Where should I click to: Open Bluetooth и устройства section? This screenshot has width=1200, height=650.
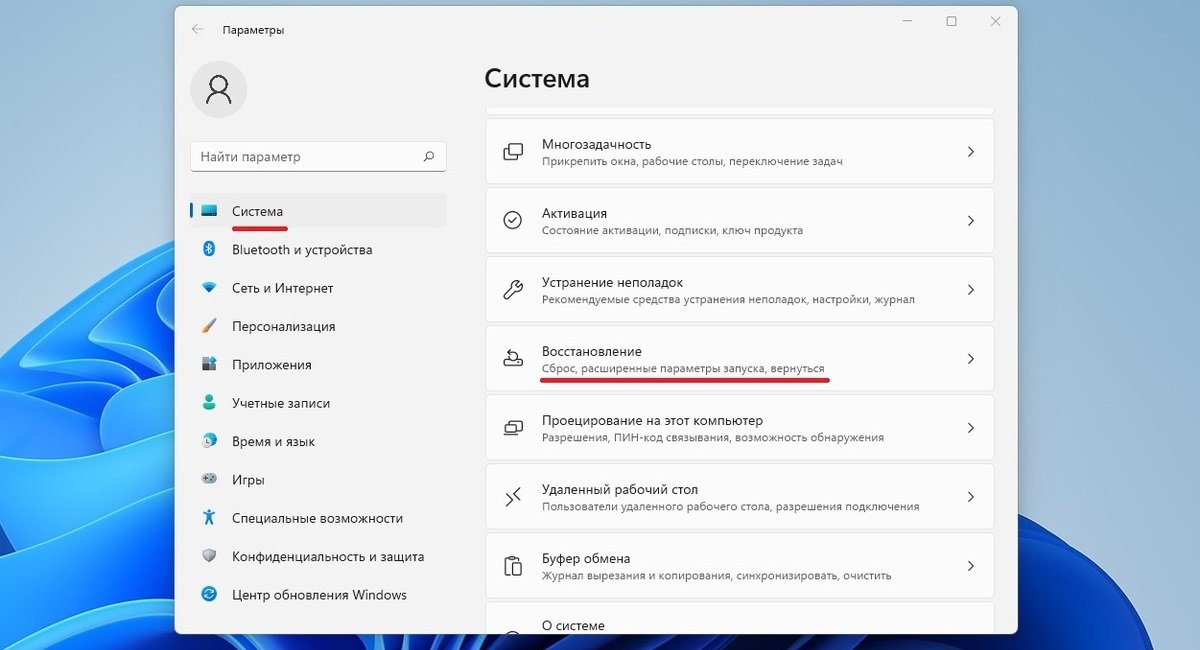click(318, 249)
